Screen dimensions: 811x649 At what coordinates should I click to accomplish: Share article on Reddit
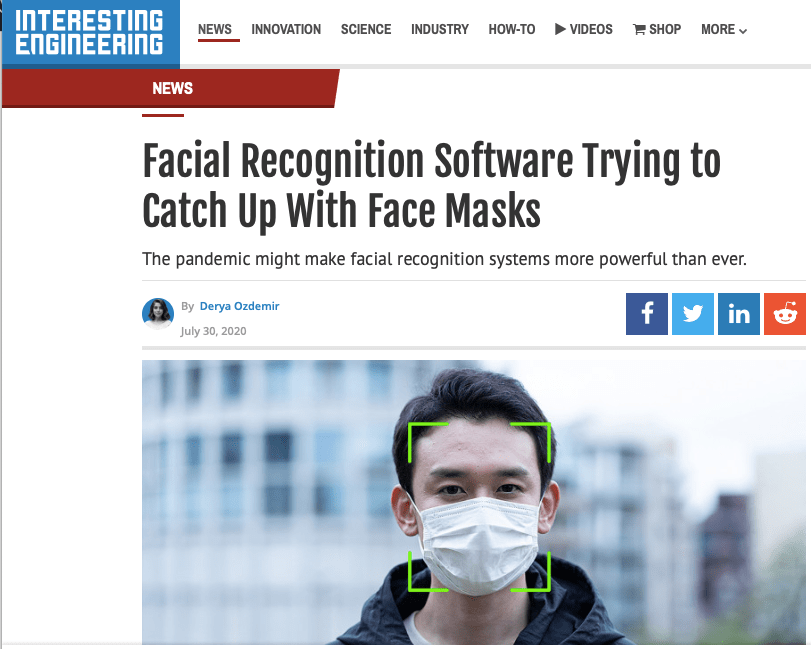point(785,314)
